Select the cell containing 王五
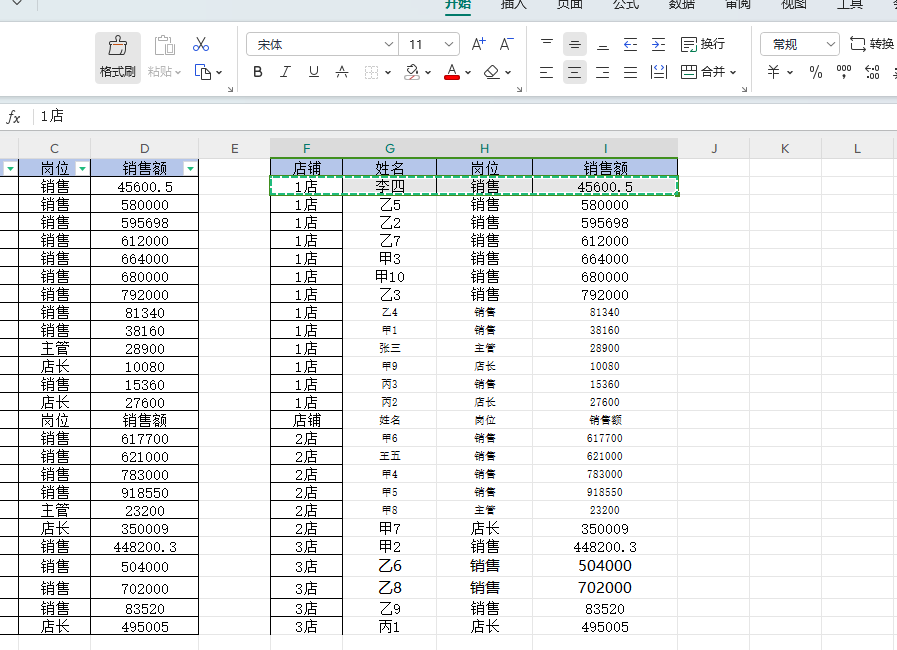This screenshot has height=650, width=897. (x=390, y=456)
